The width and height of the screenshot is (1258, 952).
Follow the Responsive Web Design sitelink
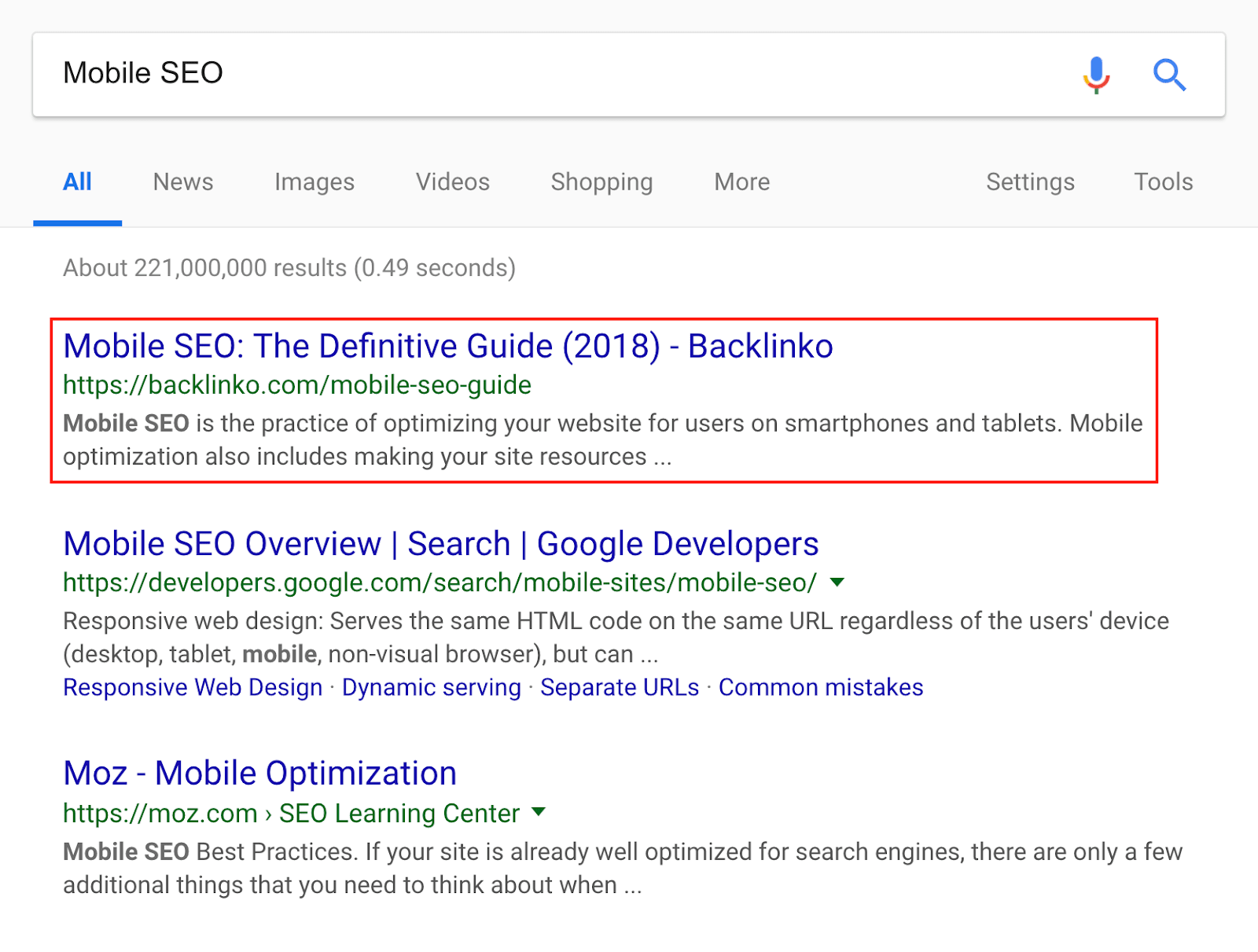click(193, 687)
